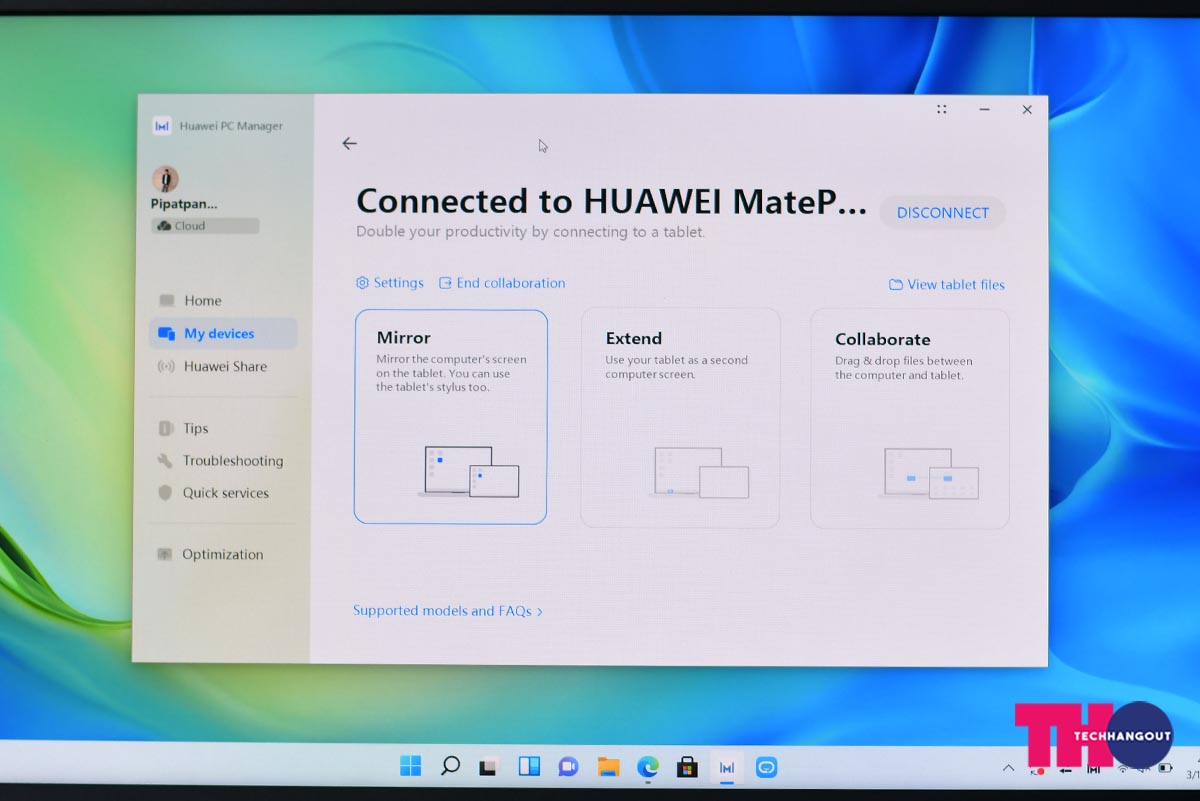Select My devices in the sidebar

click(223, 334)
